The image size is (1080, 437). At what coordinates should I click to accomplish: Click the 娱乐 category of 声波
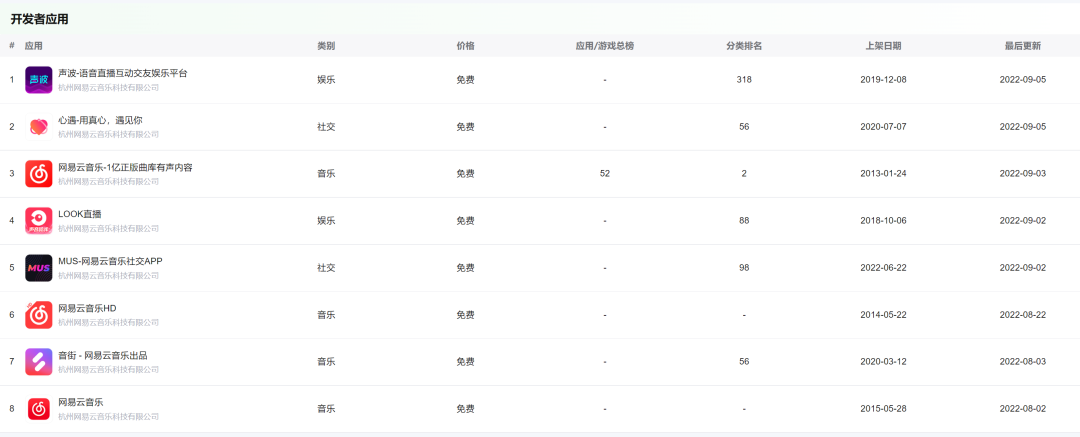click(326, 80)
